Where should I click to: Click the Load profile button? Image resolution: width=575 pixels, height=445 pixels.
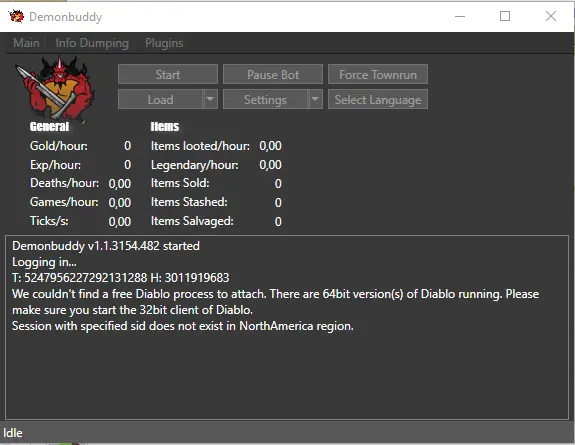pyautogui.click(x=160, y=99)
